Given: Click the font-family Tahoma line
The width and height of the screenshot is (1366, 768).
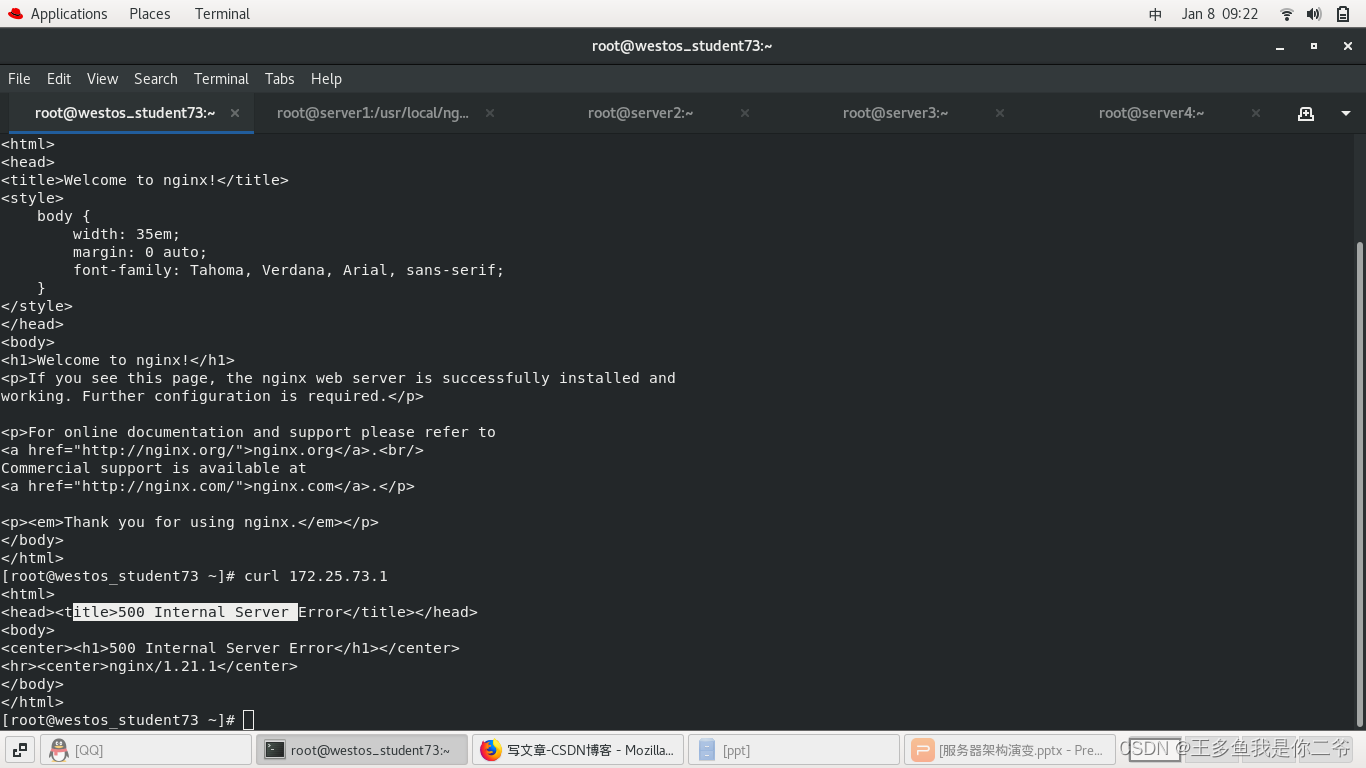Looking at the screenshot, I should click(289, 270).
